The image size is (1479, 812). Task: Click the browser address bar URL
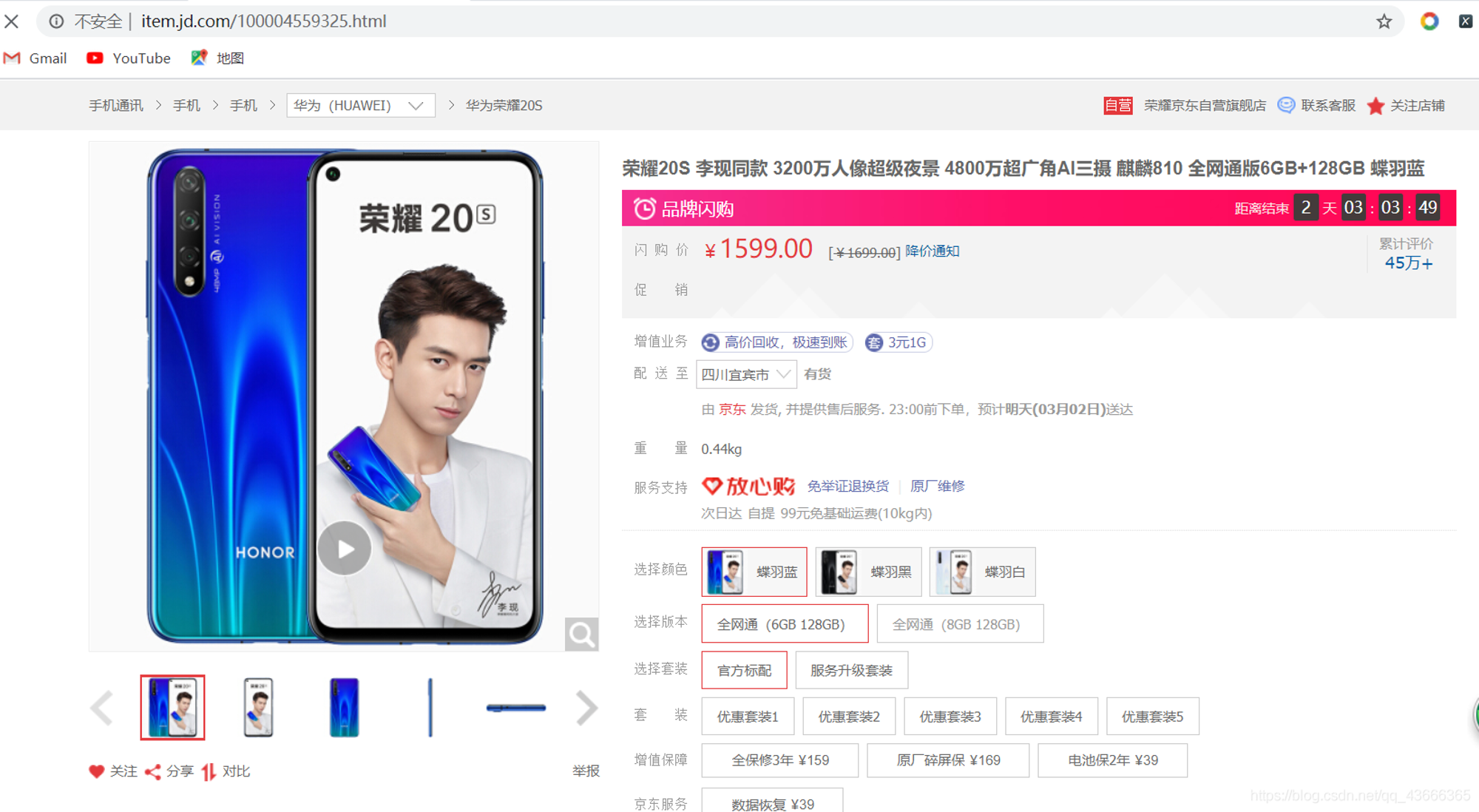click(x=263, y=21)
